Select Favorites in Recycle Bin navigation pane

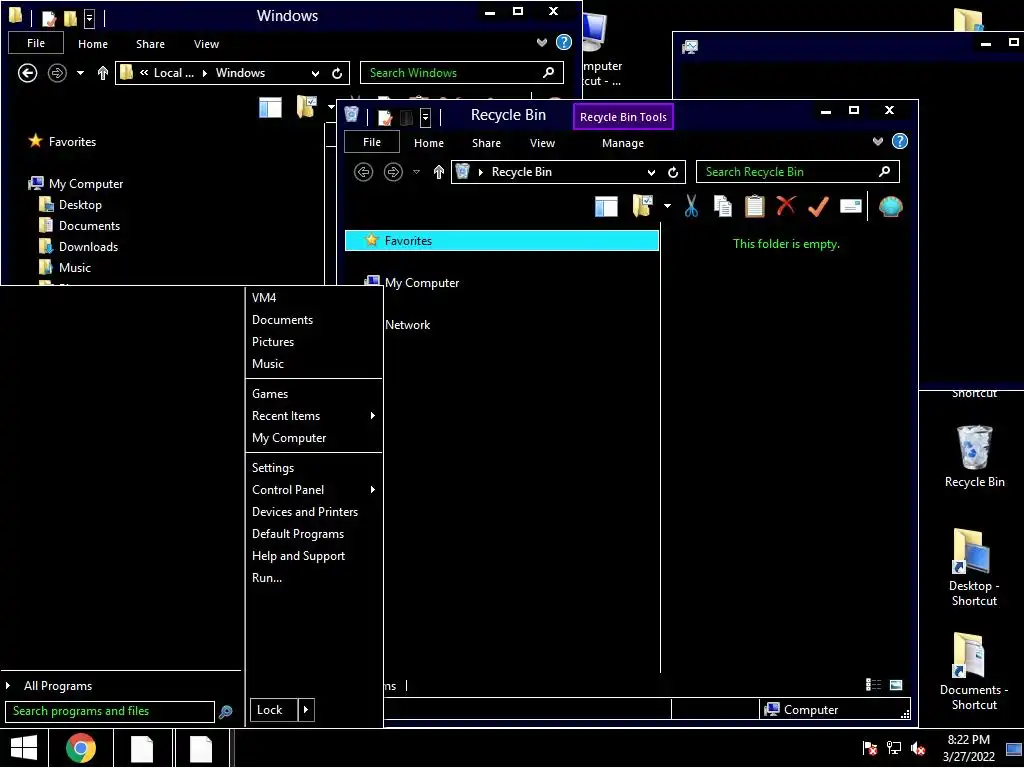click(502, 240)
